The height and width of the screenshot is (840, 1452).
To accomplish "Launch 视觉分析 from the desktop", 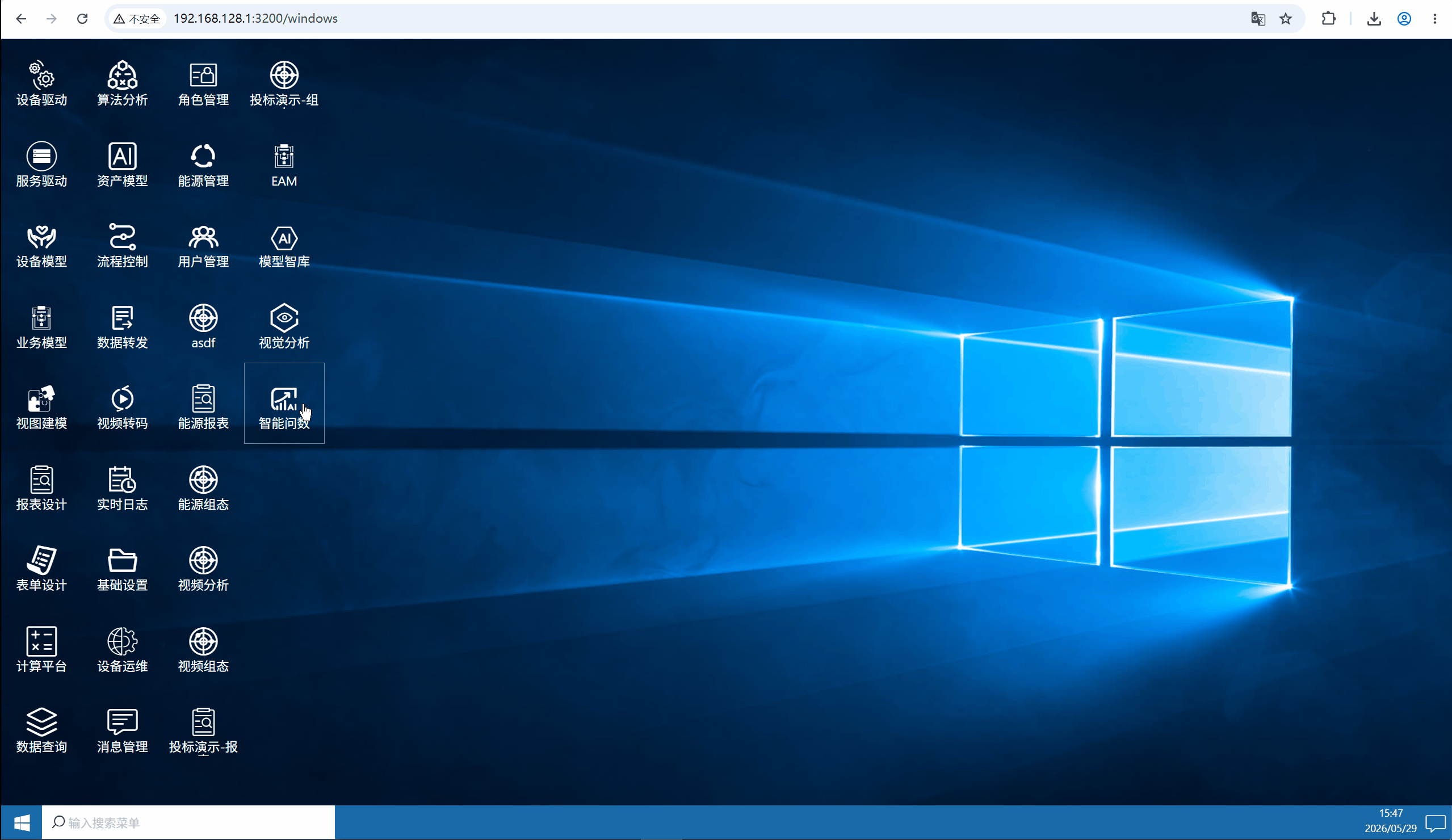I will pyautogui.click(x=284, y=326).
